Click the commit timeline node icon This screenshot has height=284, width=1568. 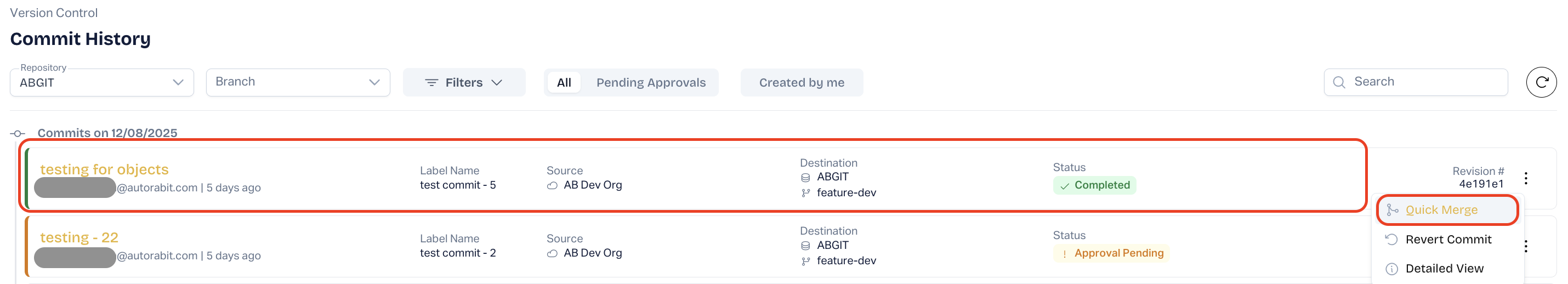(18, 133)
